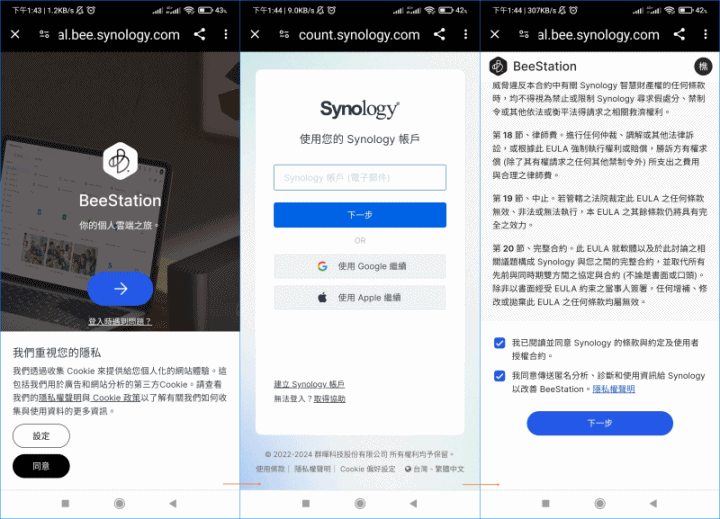Tap the count.synology.com URL text

pyautogui.click(x=359, y=35)
